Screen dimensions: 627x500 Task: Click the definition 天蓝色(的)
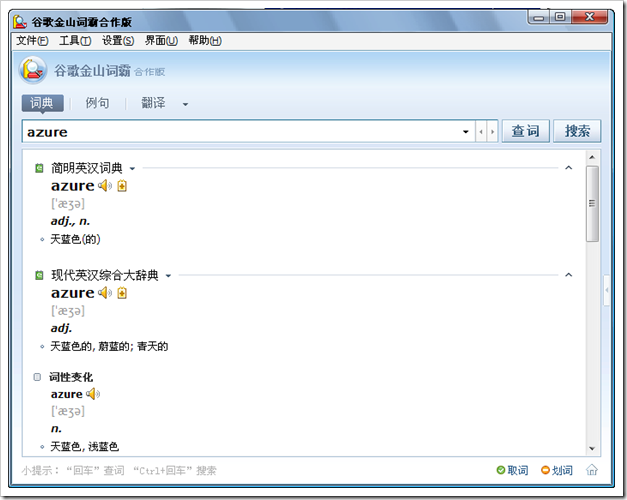[75, 240]
